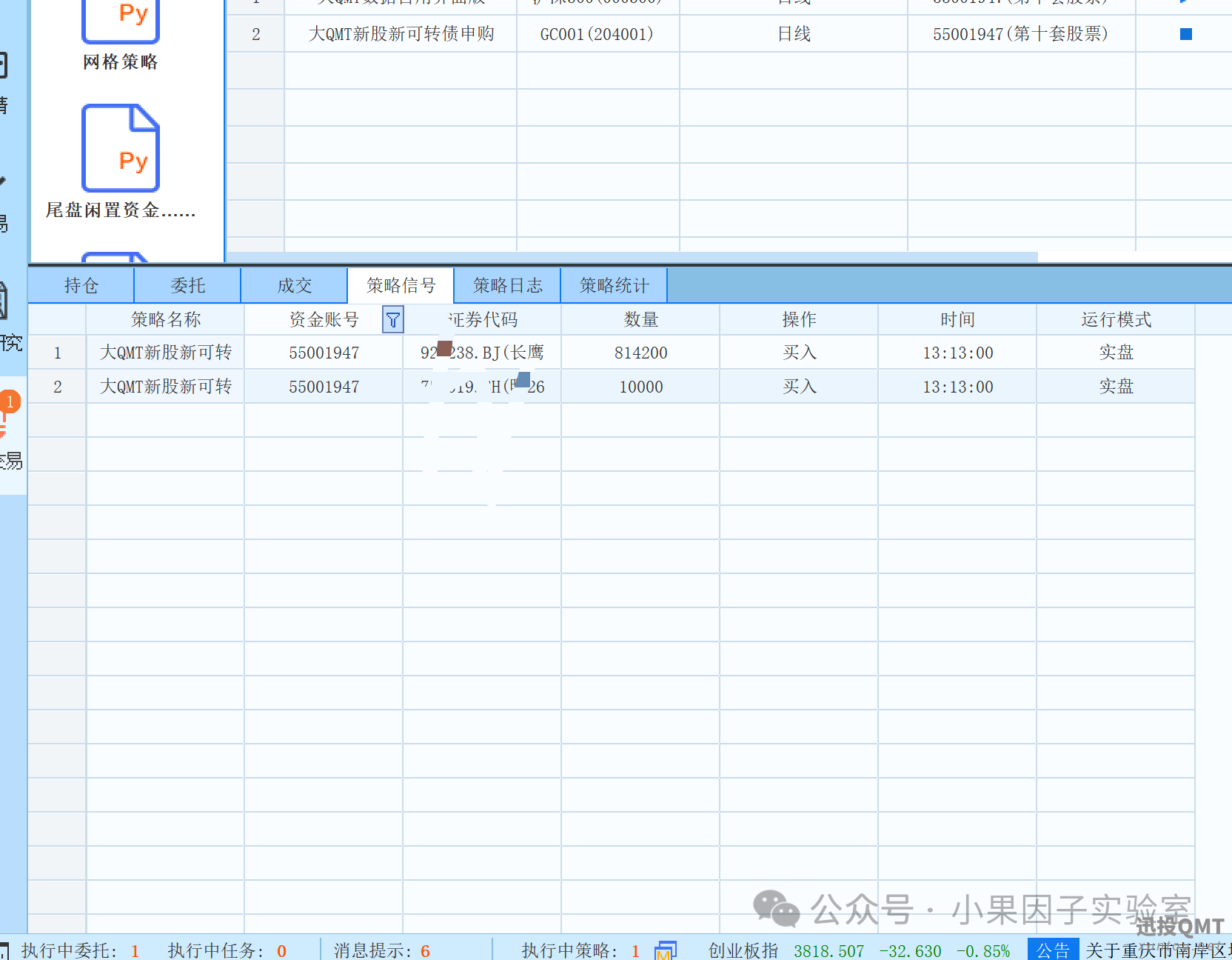Image resolution: width=1232 pixels, height=960 pixels.
Task: Open the 策略统计 tab
Action: pyautogui.click(x=615, y=286)
